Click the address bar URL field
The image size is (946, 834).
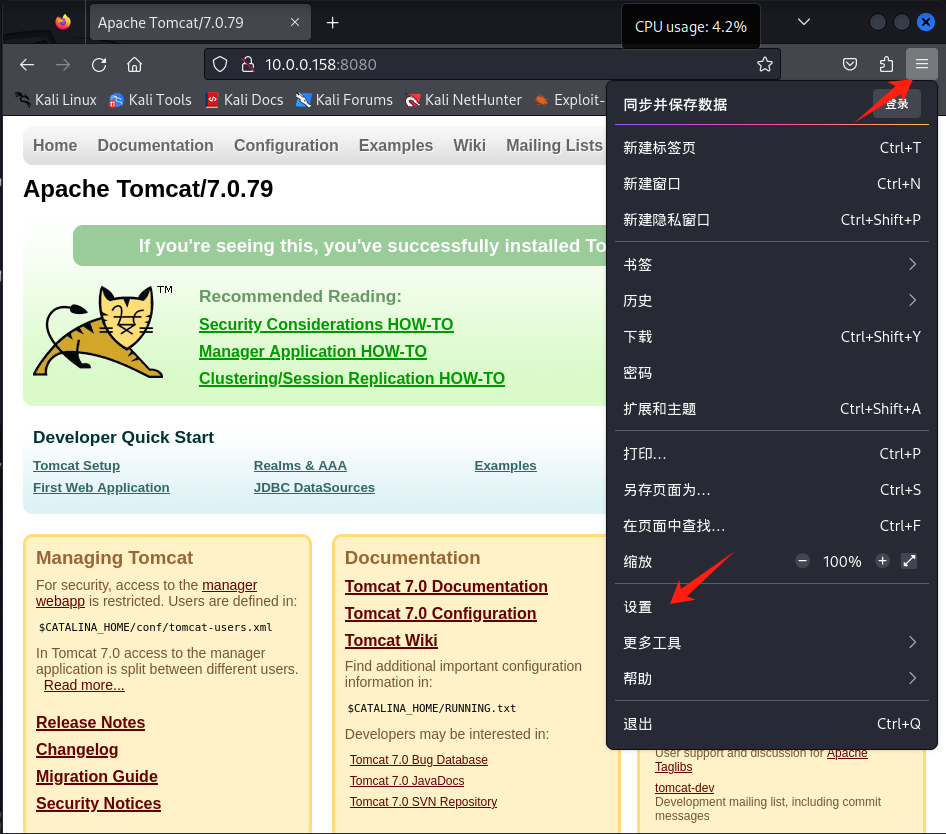pos(492,65)
